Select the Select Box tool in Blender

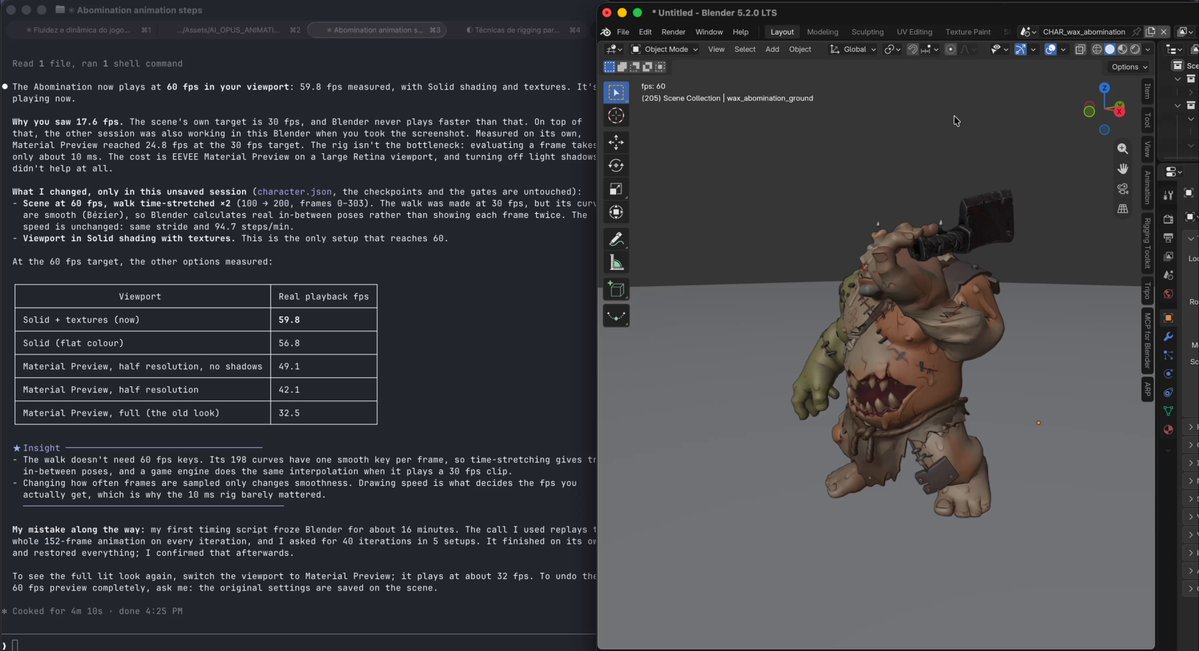[616, 92]
